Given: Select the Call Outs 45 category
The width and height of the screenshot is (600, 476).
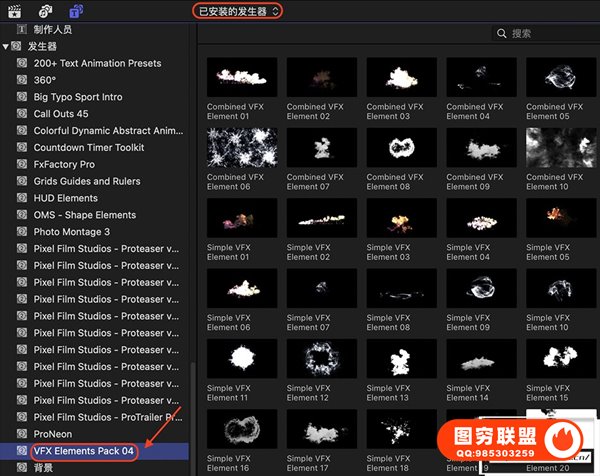Looking at the screenshot, I should point(61,114).
